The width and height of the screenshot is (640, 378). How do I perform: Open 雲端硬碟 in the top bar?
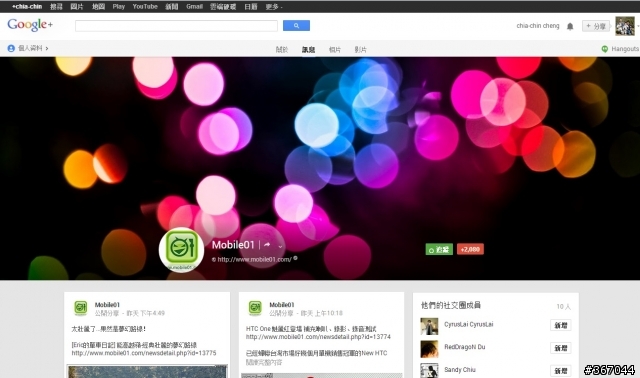click(223, 7)
